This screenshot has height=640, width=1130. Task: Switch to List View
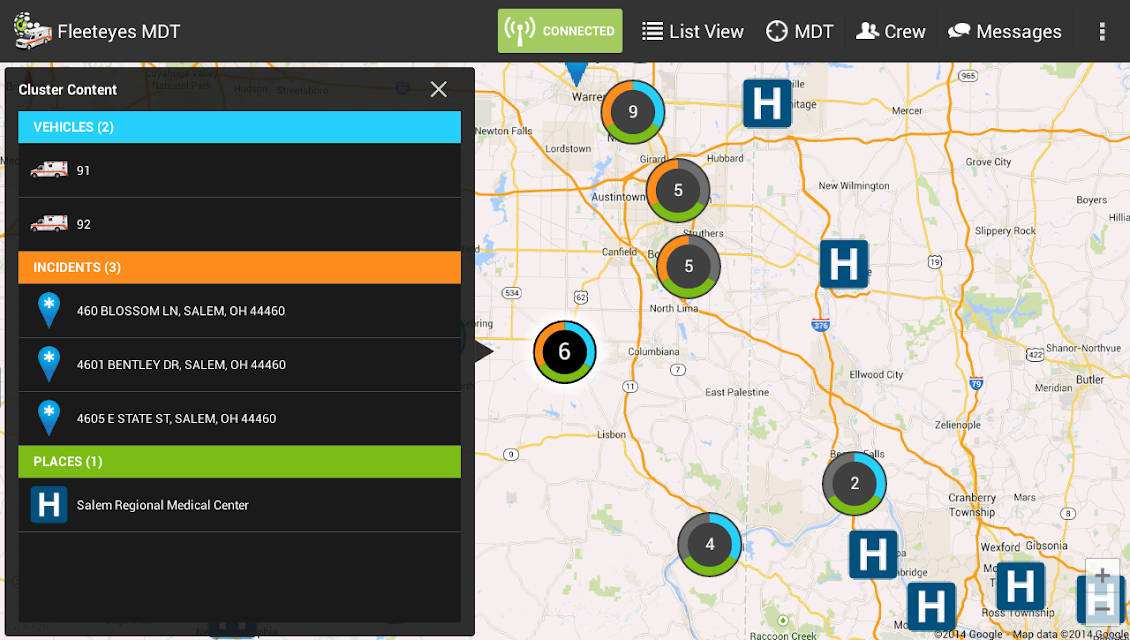[693, 32]
